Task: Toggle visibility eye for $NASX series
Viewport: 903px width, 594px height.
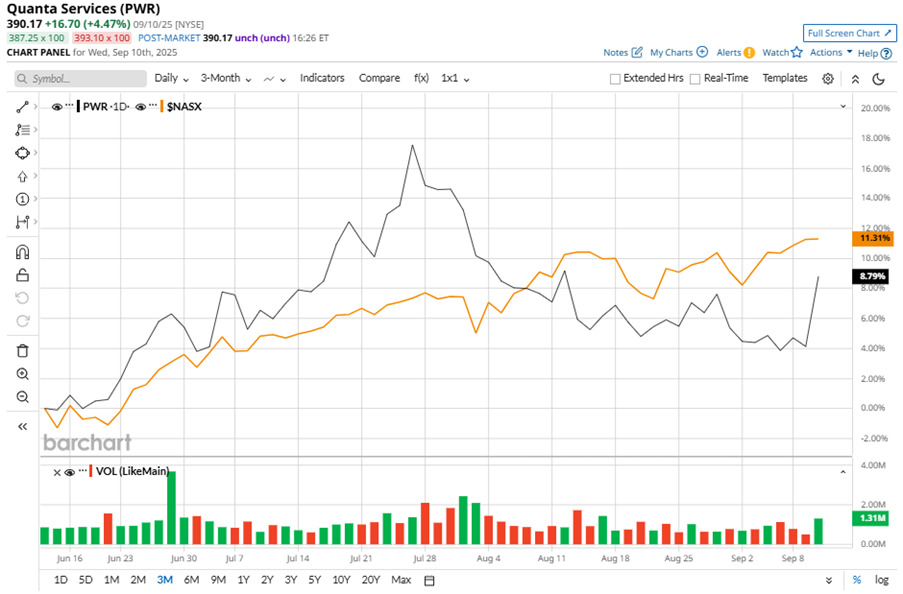Action: point(141,107)
